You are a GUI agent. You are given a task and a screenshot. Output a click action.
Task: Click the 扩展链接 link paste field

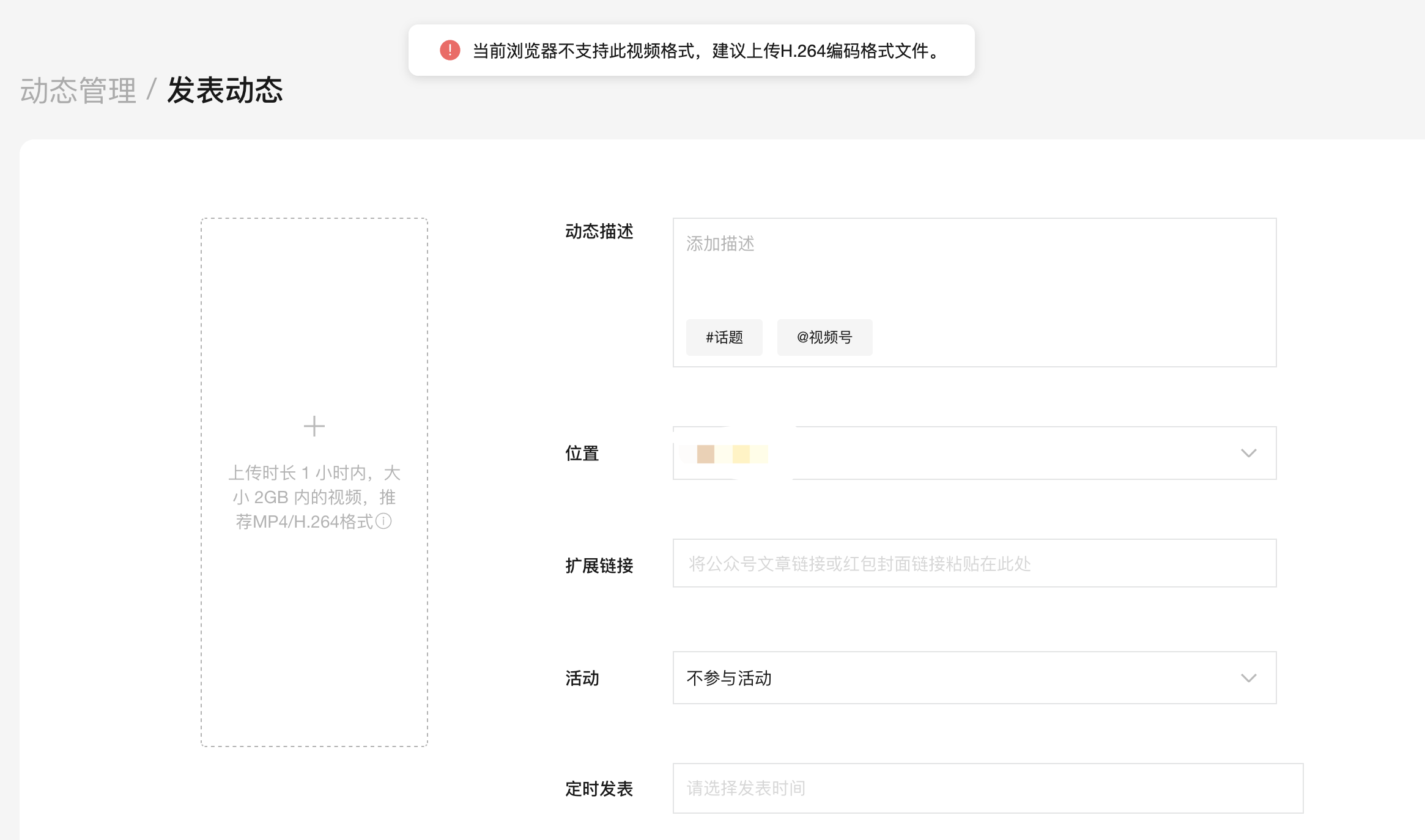(974, 564)
